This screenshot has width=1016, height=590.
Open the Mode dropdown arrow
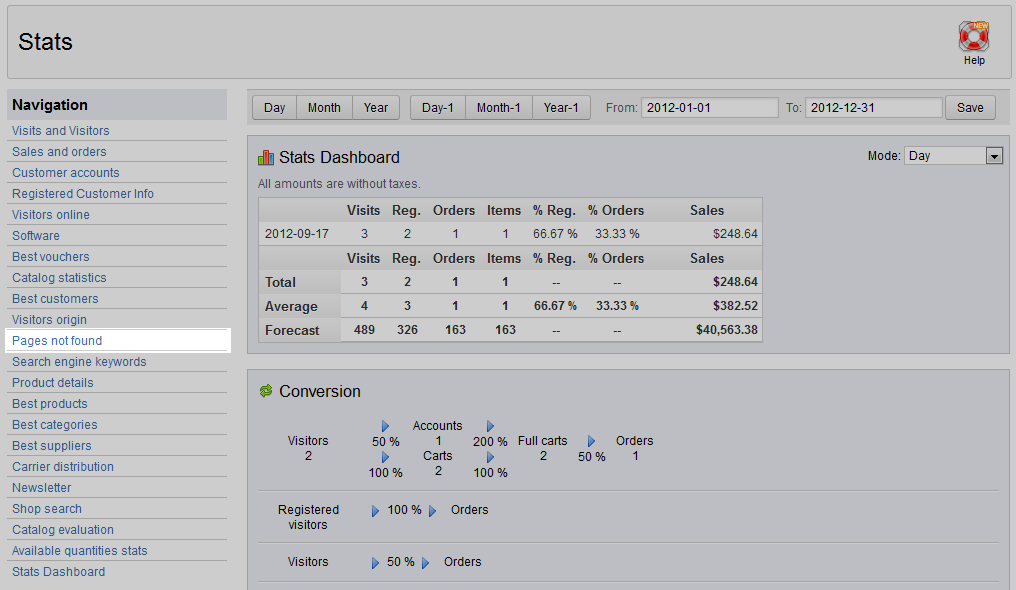pos(994,155)
